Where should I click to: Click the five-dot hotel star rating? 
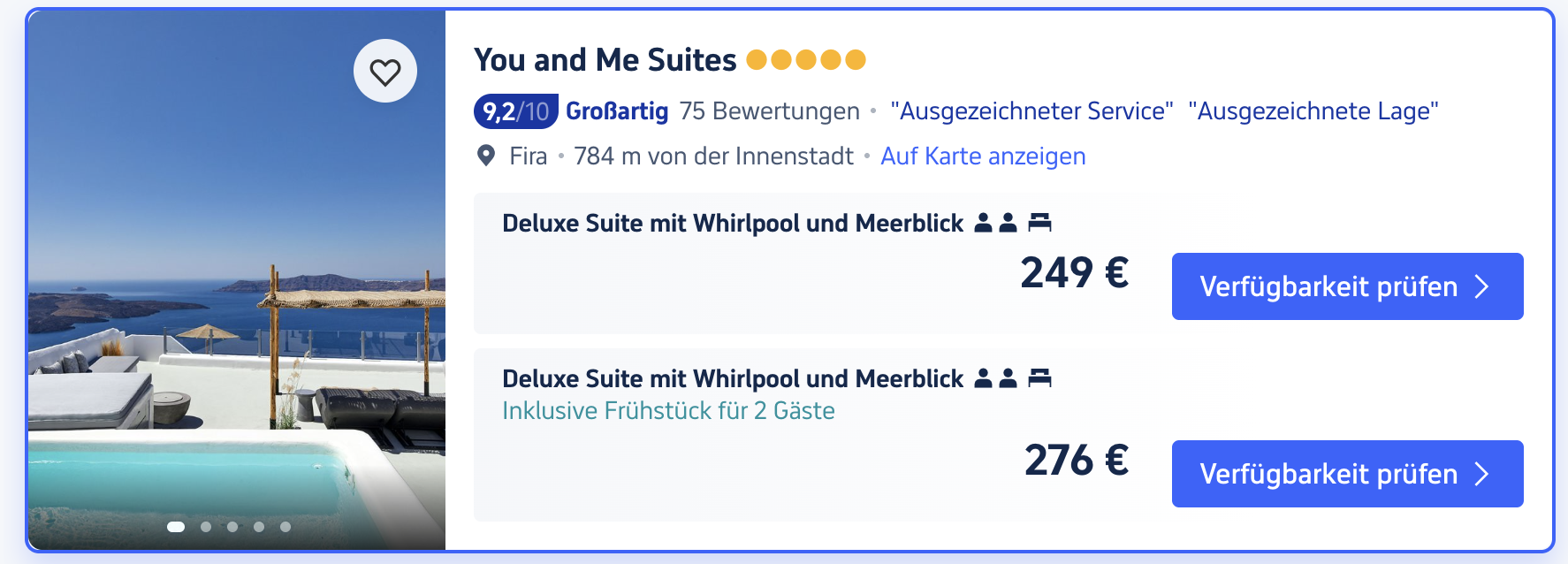[806, 59]
